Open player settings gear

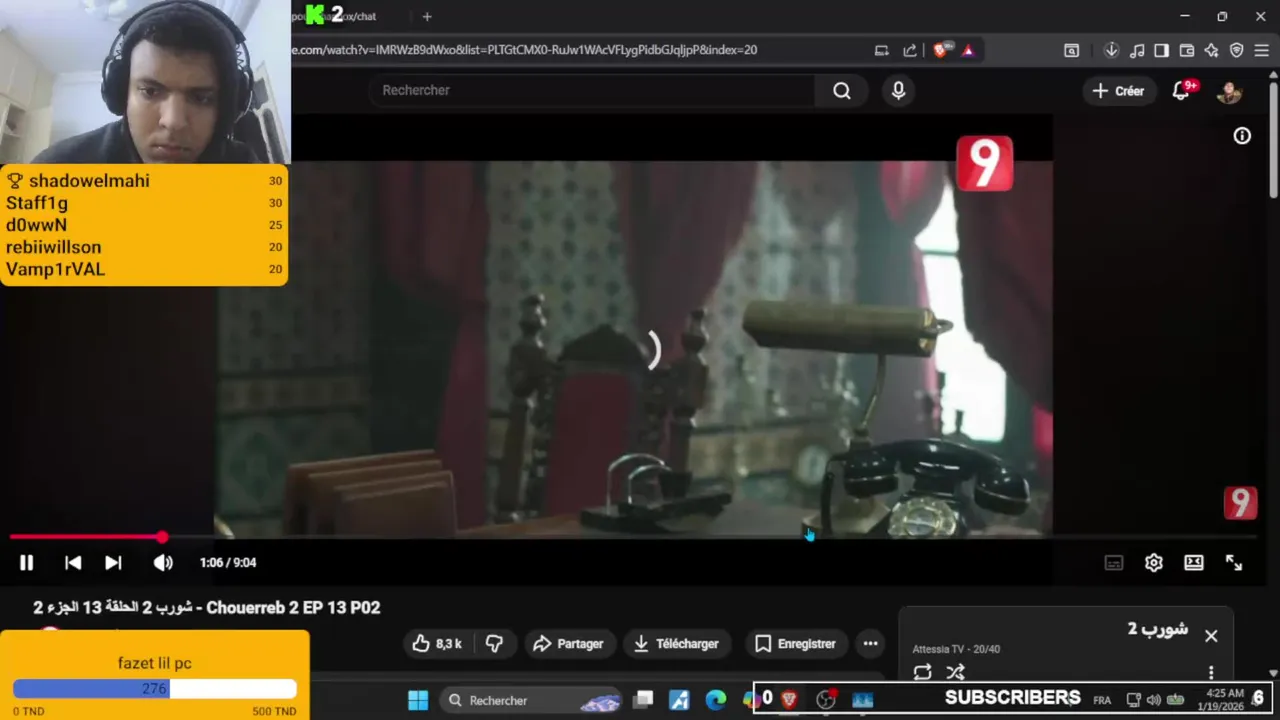point(1154,563)
